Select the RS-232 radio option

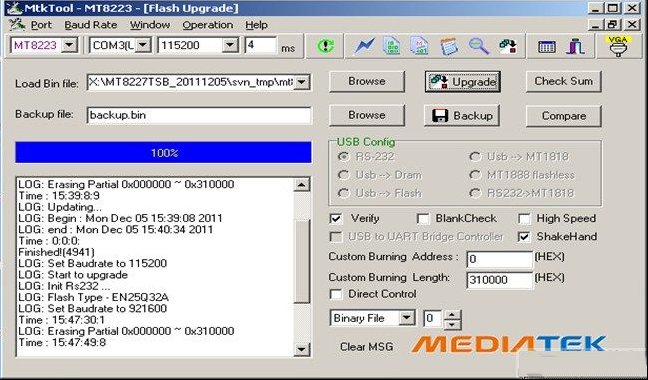coord(343,157)
